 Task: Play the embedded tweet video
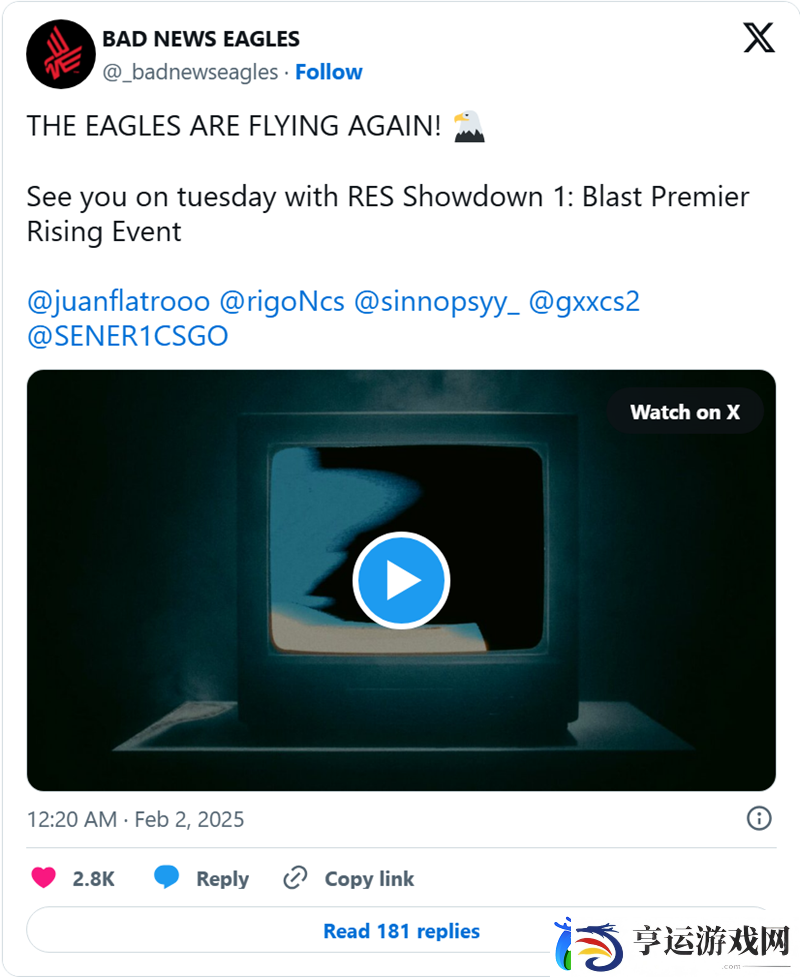point(401,580)
